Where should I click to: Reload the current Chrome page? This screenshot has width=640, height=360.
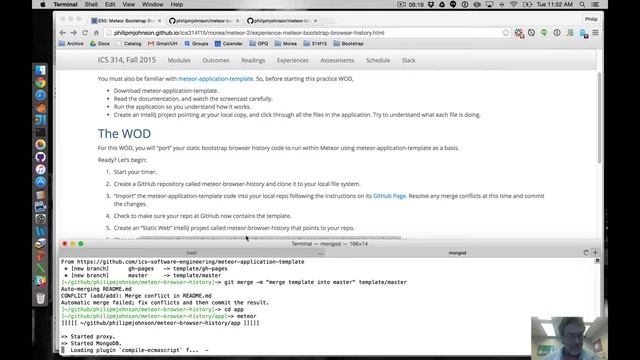coord(85,33)
